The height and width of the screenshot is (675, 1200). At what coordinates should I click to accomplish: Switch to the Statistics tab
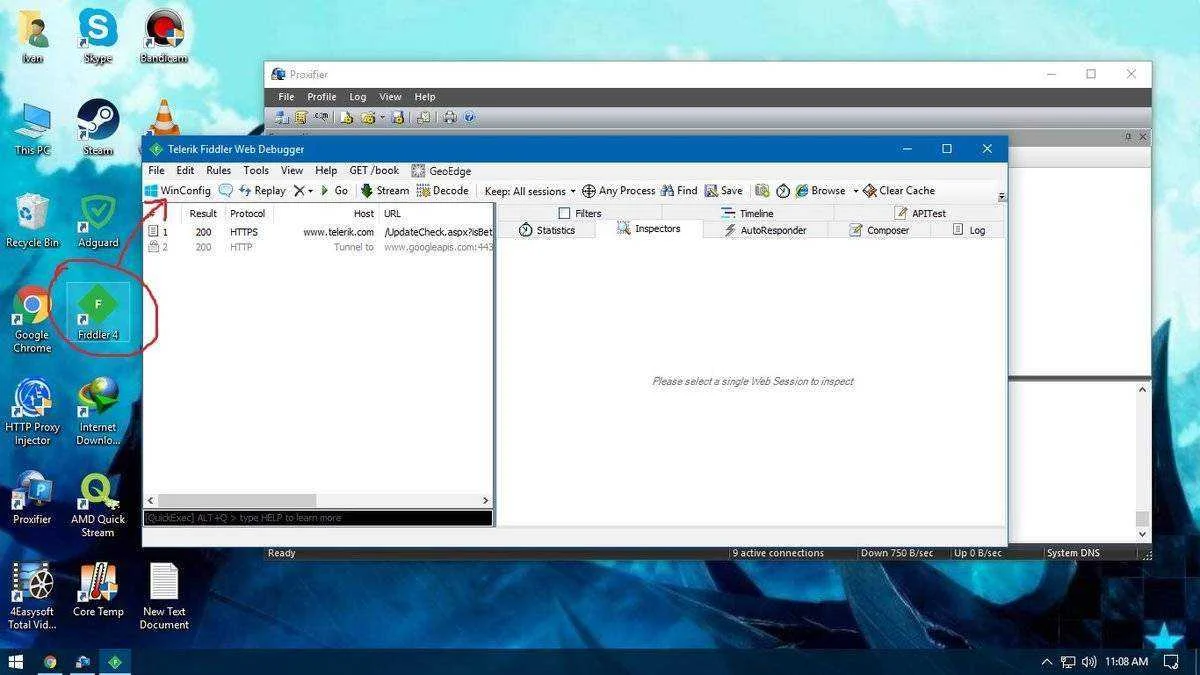[x=546, y=230]
